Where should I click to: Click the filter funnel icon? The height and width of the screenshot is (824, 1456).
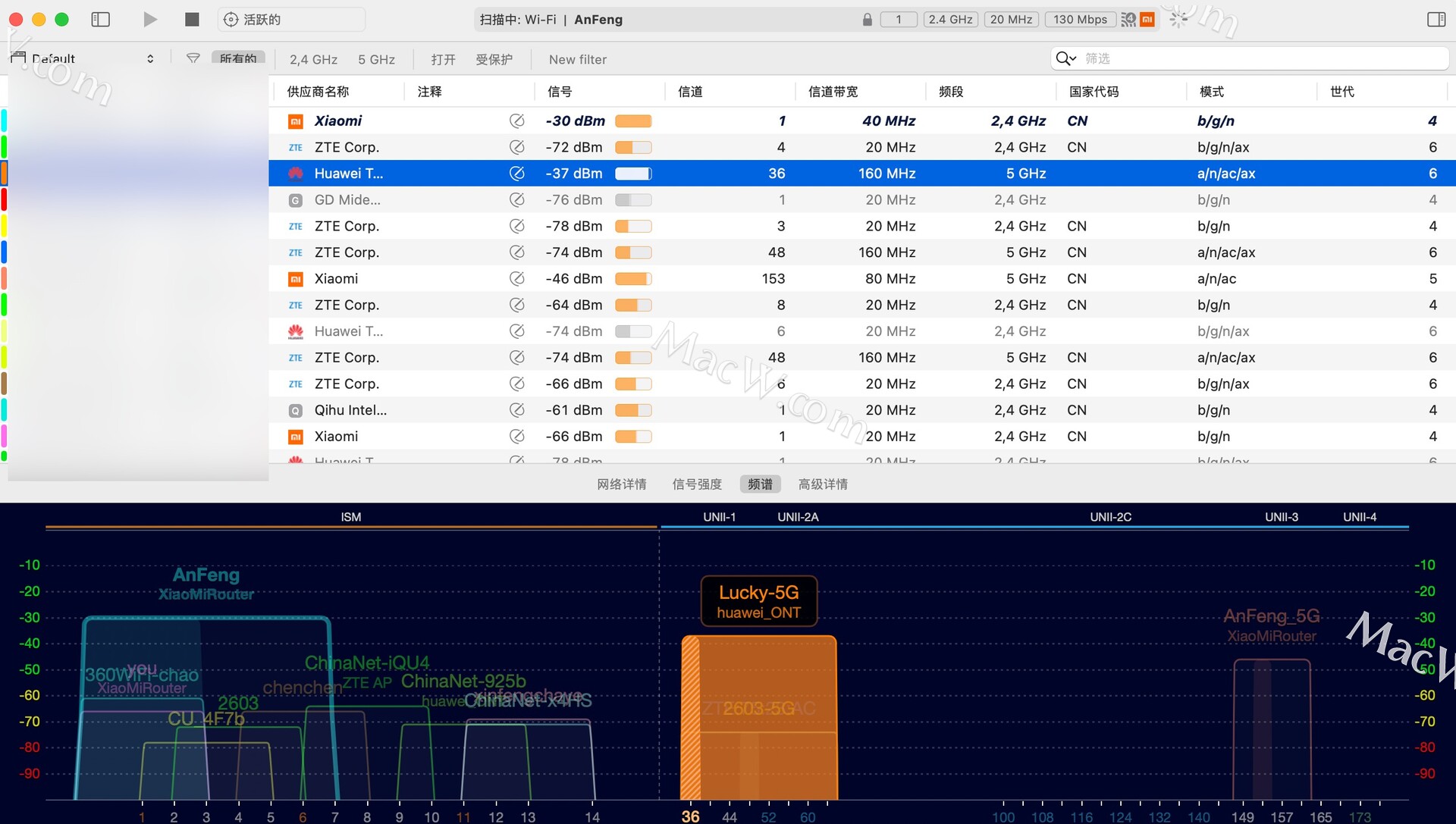[193, 58]
